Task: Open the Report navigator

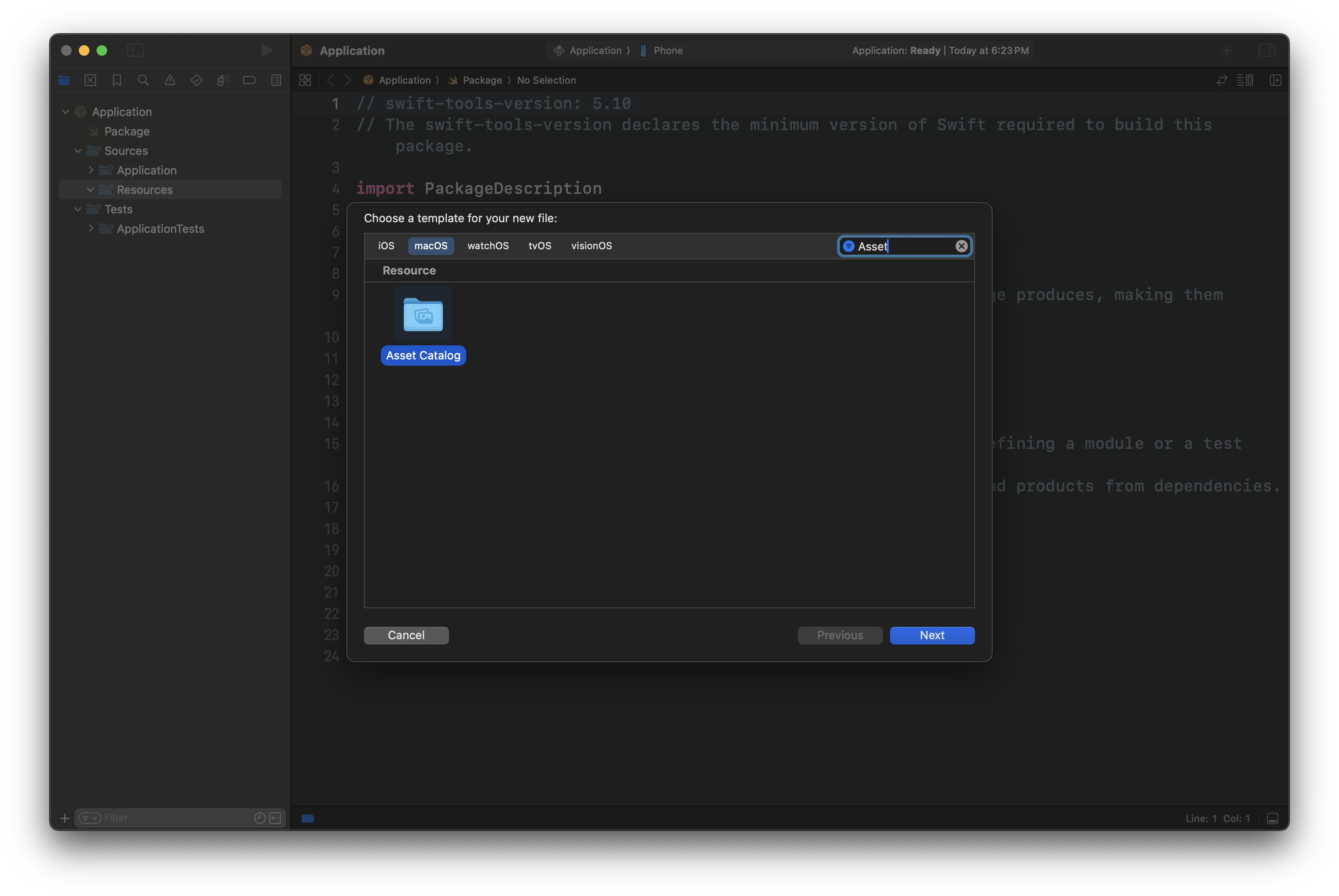Action: click(277, 81)
